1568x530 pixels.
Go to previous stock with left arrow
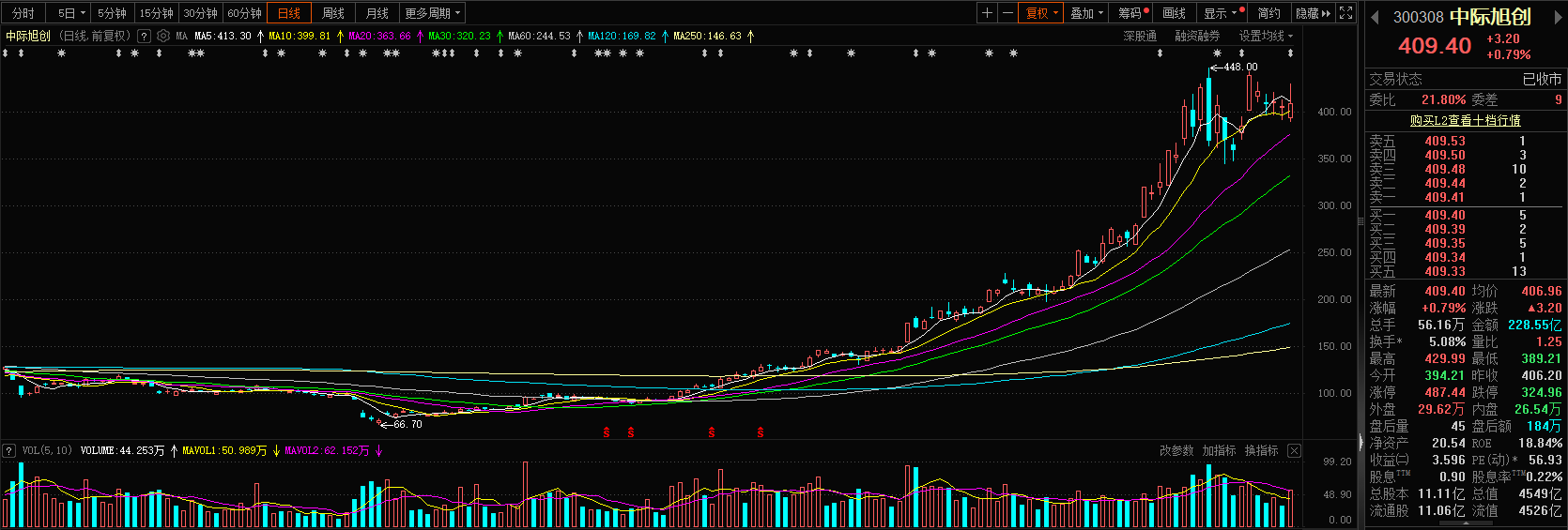pyautogui.click(x=1376, y=17)
